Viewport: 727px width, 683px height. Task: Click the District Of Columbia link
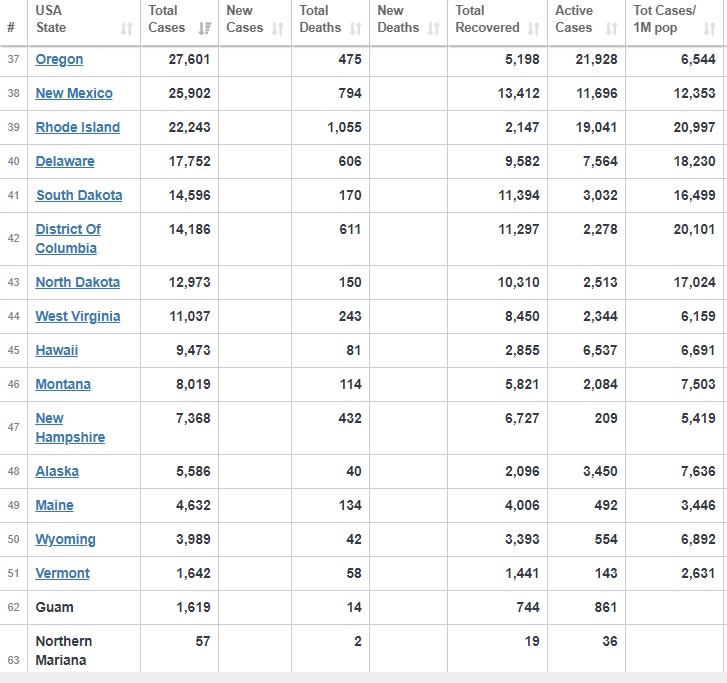pyautogui.click(x=68, y=238)
